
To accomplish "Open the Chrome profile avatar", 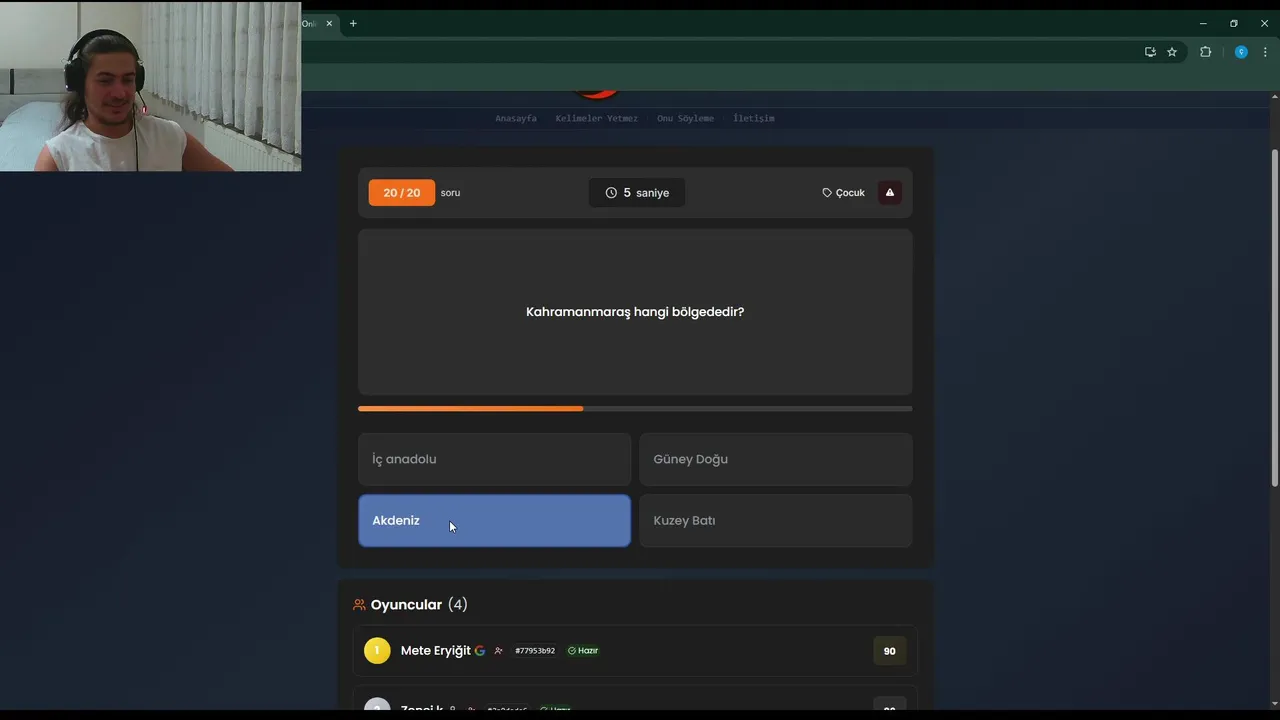I will coord(1241,52).
